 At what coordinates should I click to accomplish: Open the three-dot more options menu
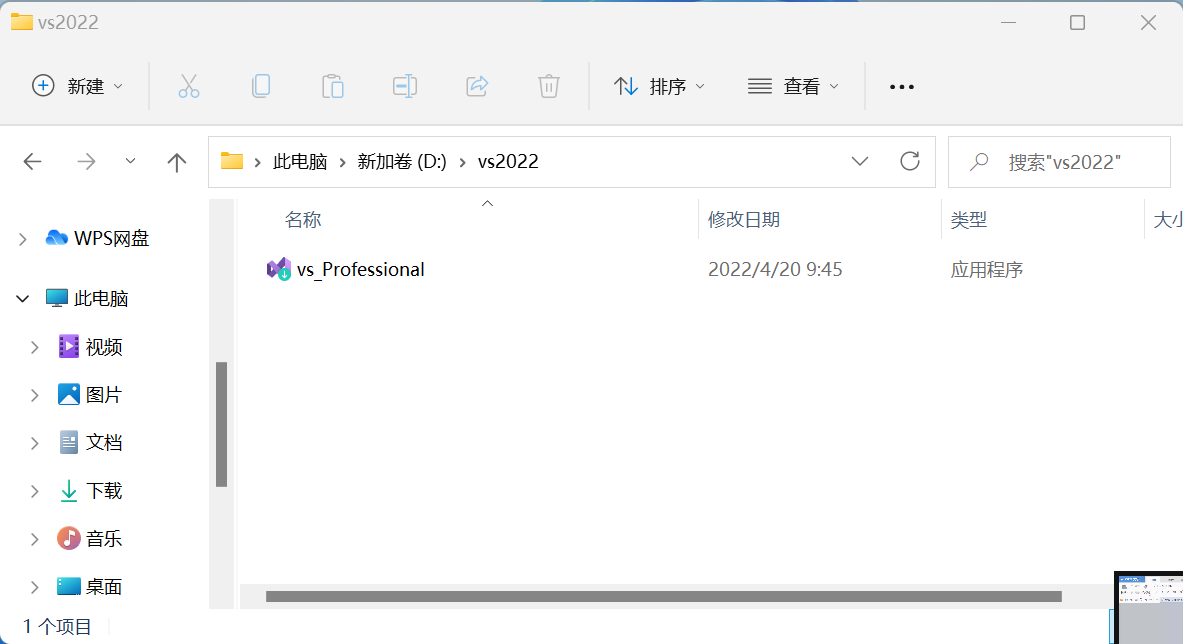(902, 87)
